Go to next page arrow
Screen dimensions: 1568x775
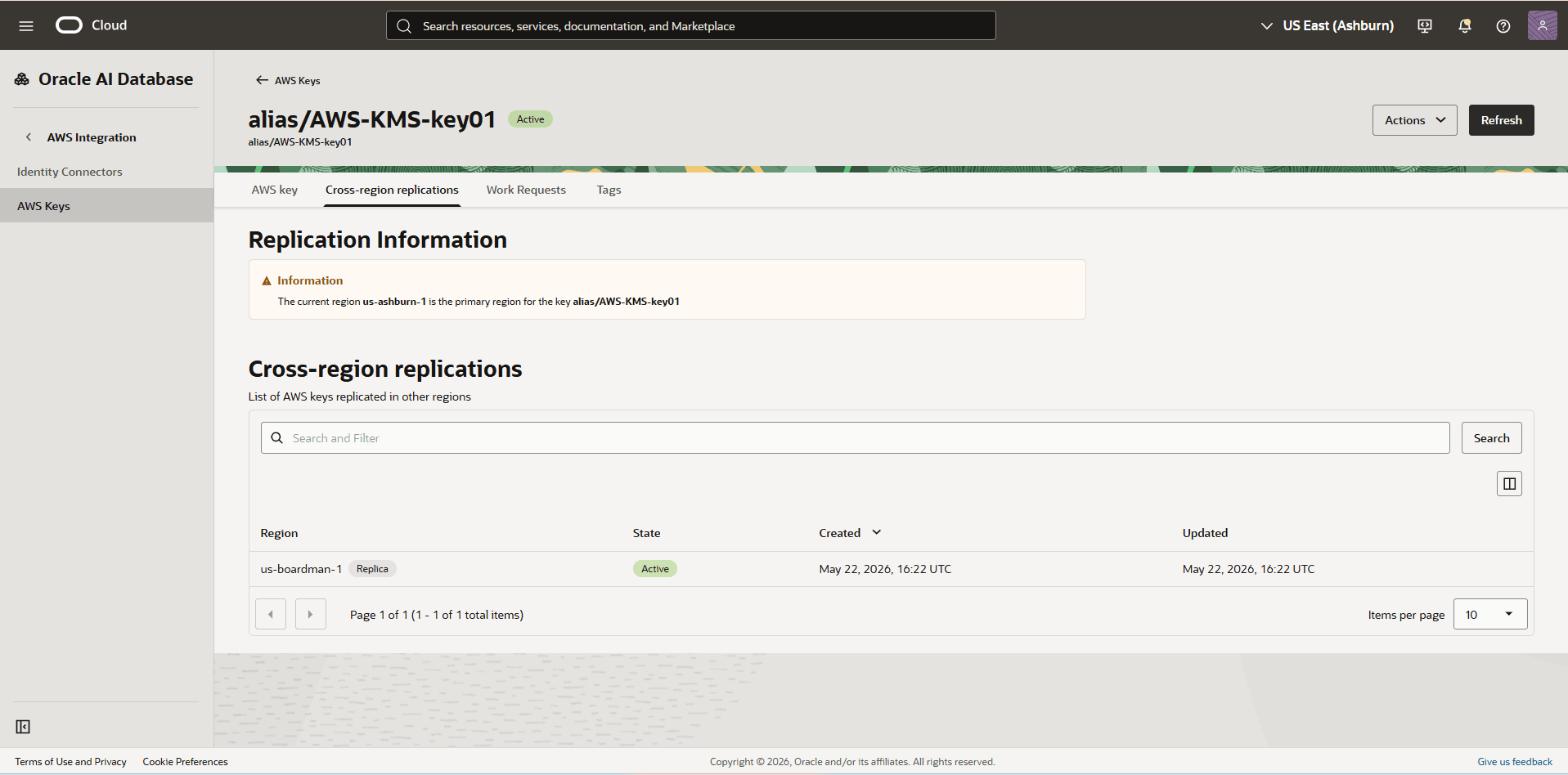[x=311, y=614]
